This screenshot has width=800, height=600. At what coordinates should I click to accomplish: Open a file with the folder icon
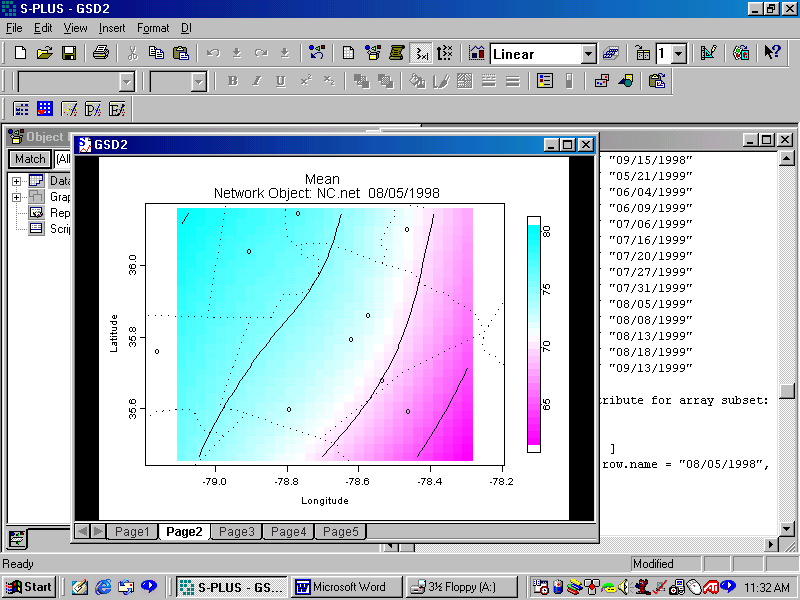point(44,53)
